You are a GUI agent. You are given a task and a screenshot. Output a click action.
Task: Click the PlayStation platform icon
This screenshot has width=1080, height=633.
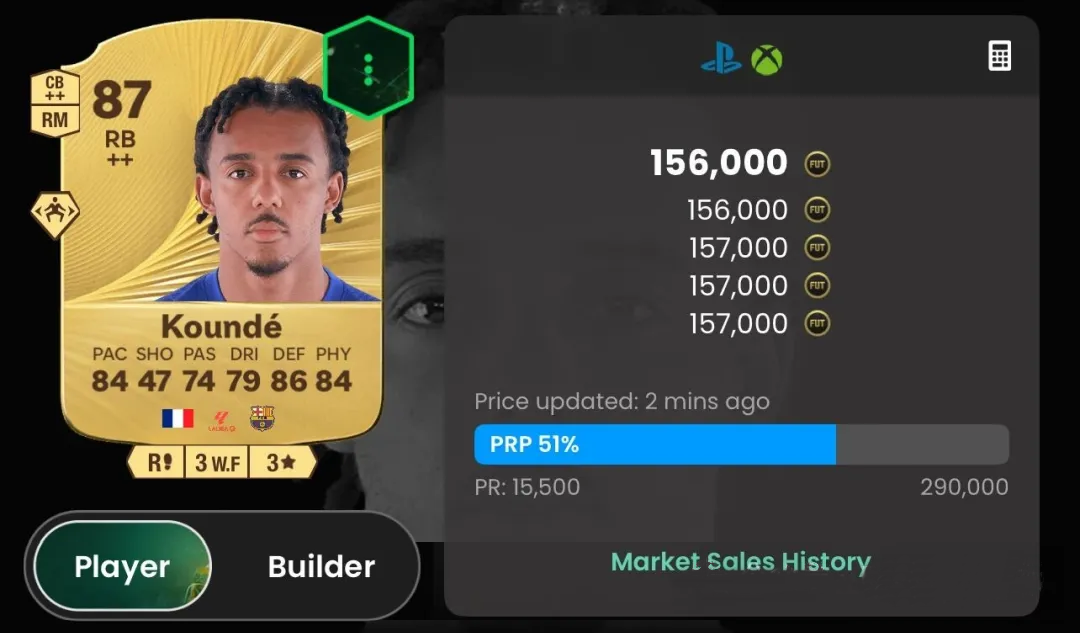[x=720, y=59]
